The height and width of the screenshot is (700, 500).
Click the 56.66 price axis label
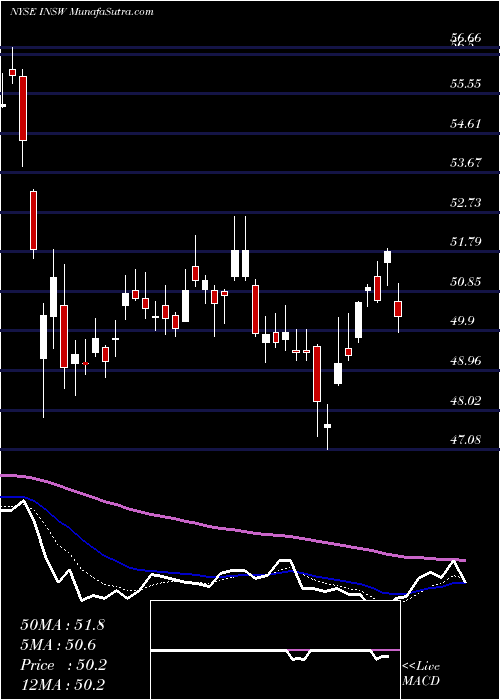click(466, 38)
